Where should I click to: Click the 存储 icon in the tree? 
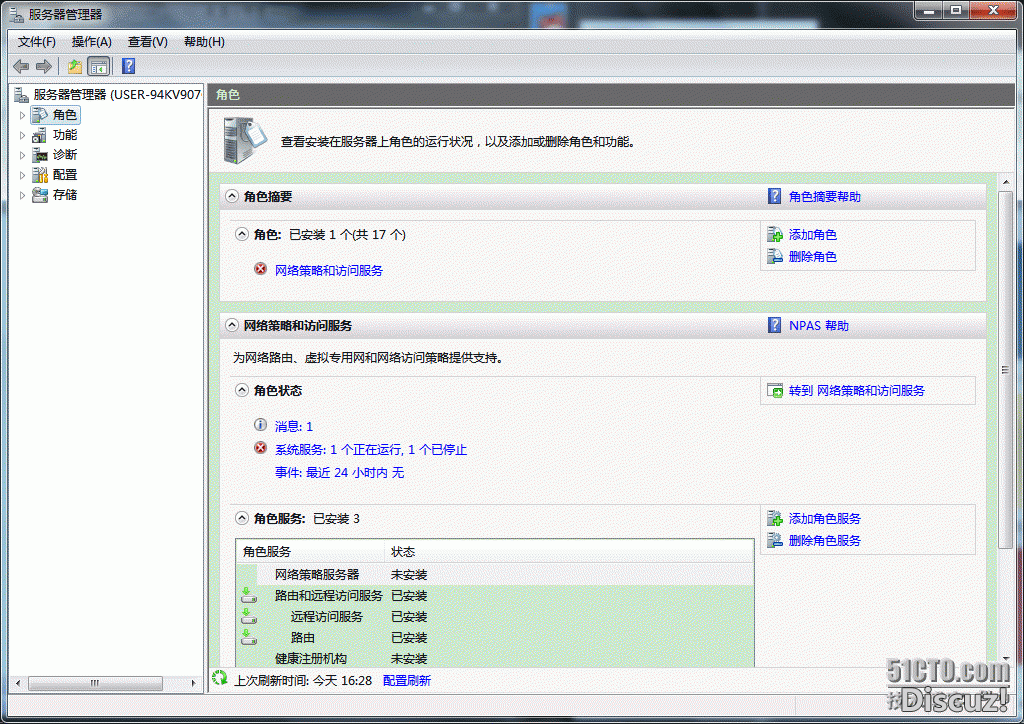click(40, 195)
